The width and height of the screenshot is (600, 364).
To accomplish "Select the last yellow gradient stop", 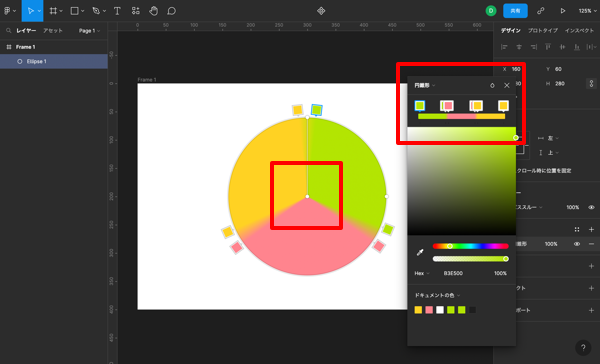I will tap(503, 105).
